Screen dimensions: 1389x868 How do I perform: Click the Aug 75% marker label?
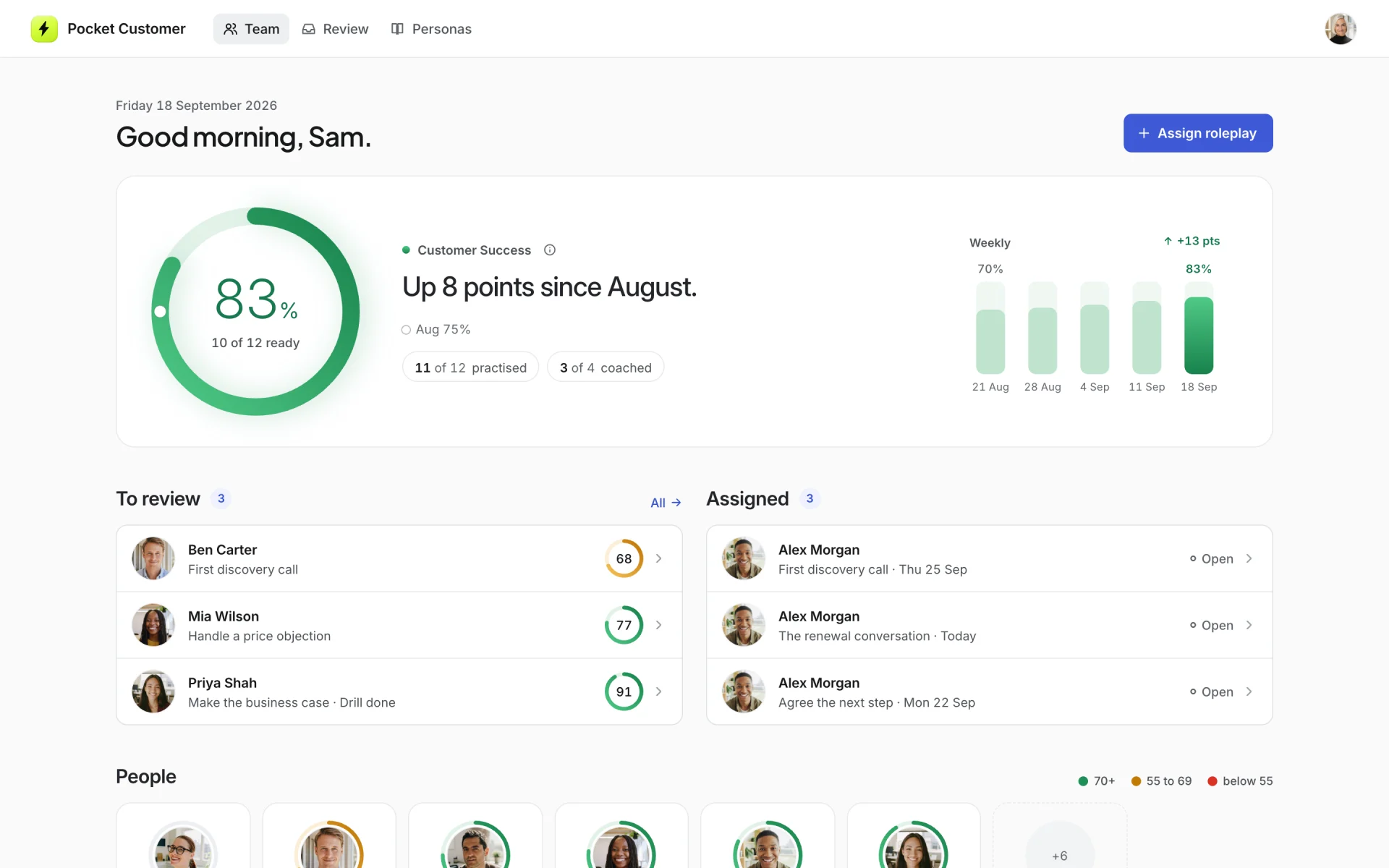(436, 330)
